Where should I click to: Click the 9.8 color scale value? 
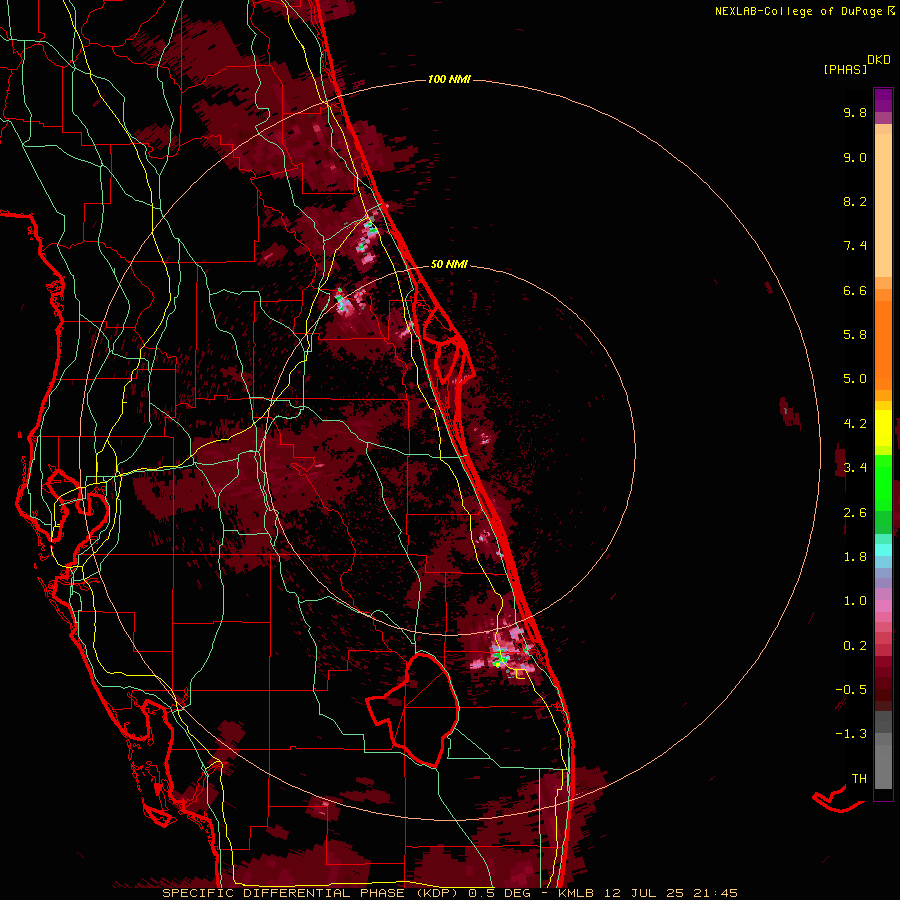[855, 112]
